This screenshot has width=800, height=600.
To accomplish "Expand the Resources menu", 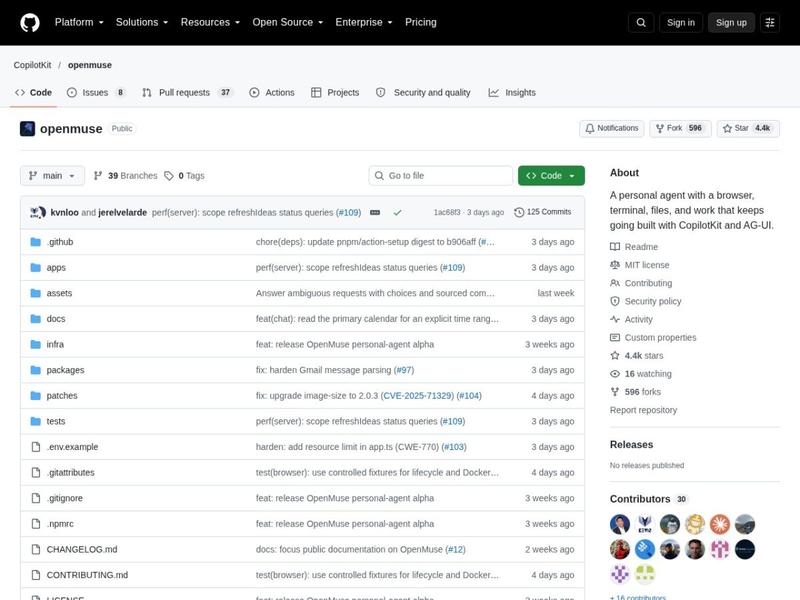I will [x=210, y=22].
